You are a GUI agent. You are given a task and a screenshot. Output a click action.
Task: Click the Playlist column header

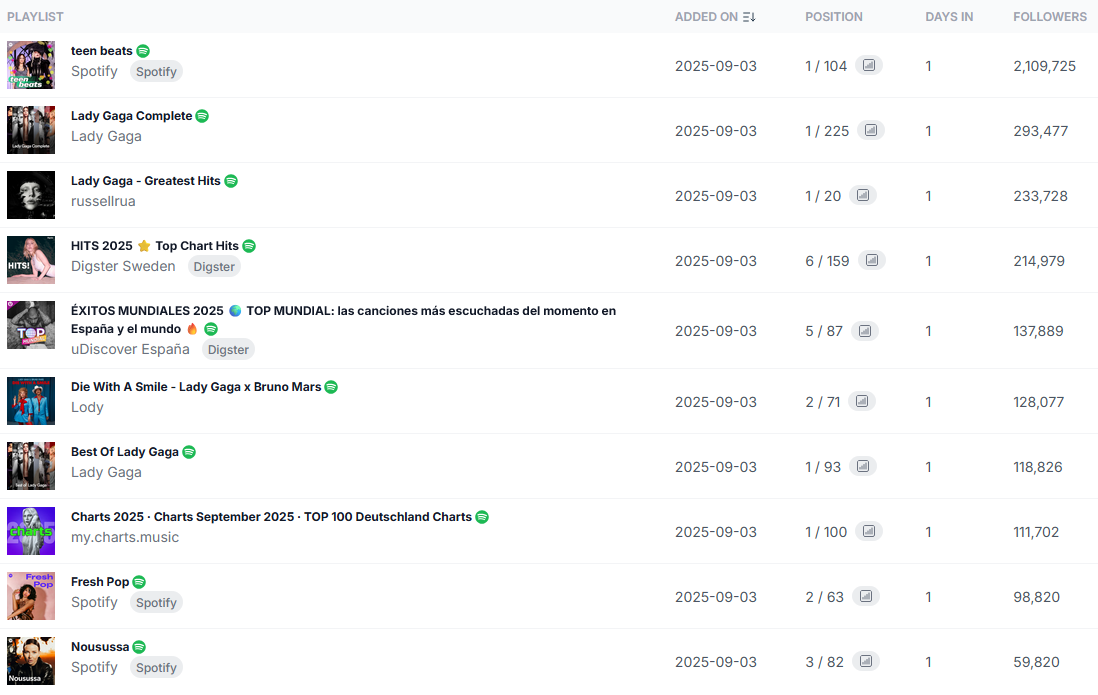tap(35, 17)
